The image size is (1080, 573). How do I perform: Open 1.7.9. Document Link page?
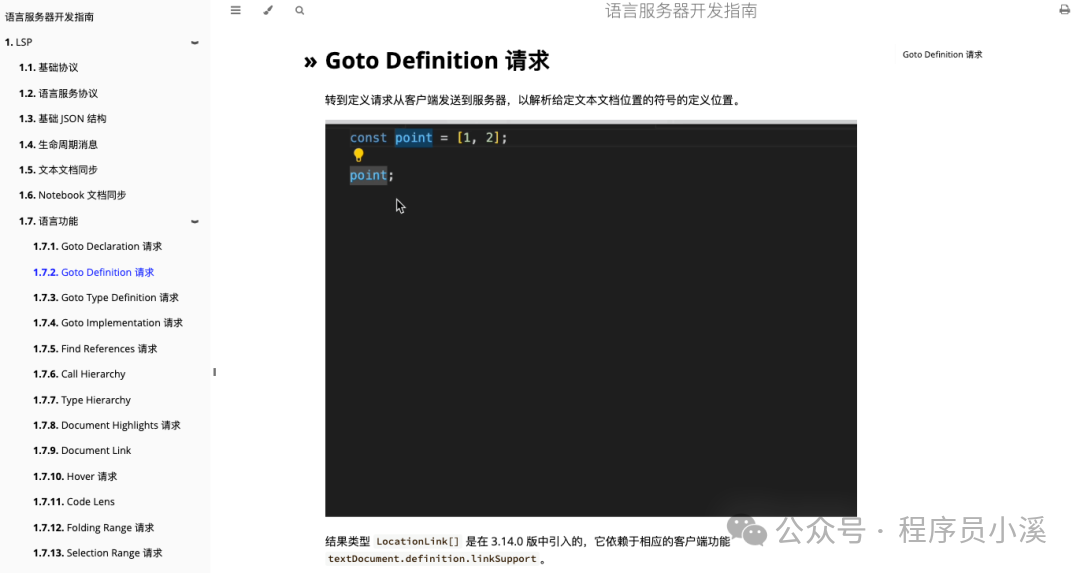click(82, 450)
